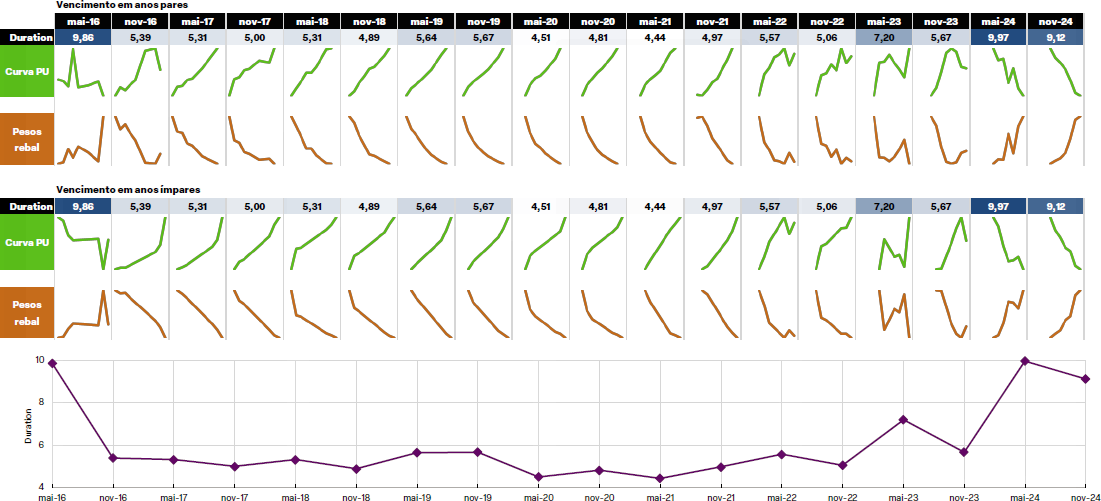Open mai-24 Curva PU sparkline in even-years section

click(1000, 73)
